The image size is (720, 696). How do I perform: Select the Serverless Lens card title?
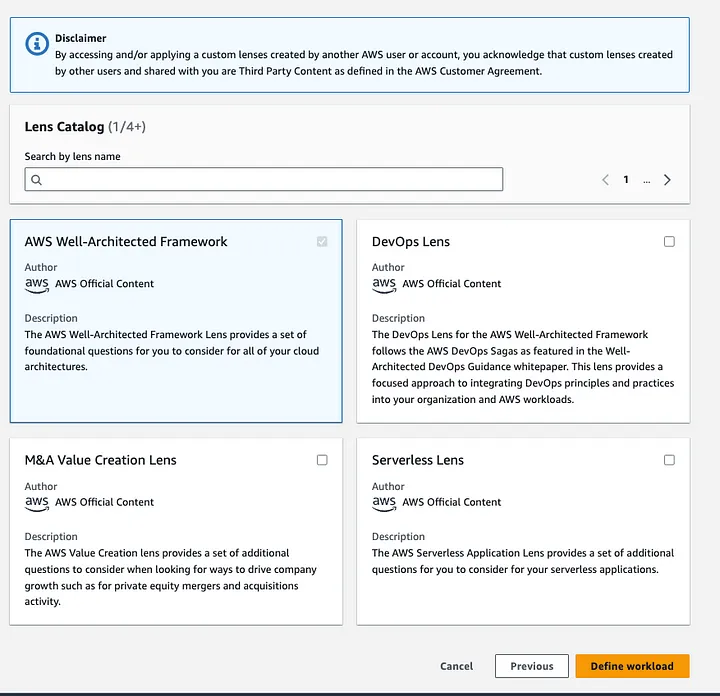[x=418, y=460]
